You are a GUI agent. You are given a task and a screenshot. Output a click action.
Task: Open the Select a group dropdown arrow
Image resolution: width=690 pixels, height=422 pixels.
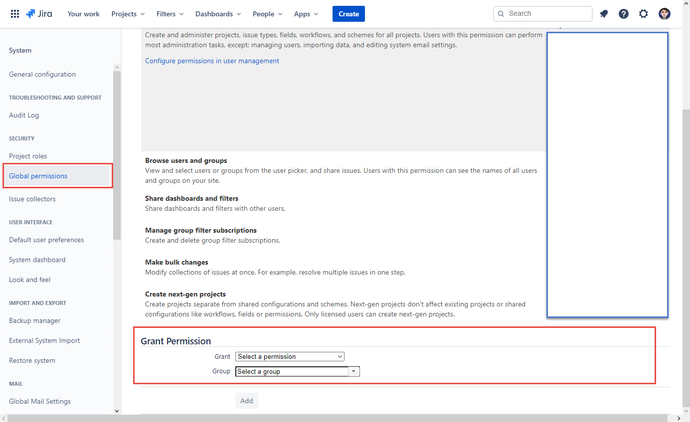click(353, 371)
